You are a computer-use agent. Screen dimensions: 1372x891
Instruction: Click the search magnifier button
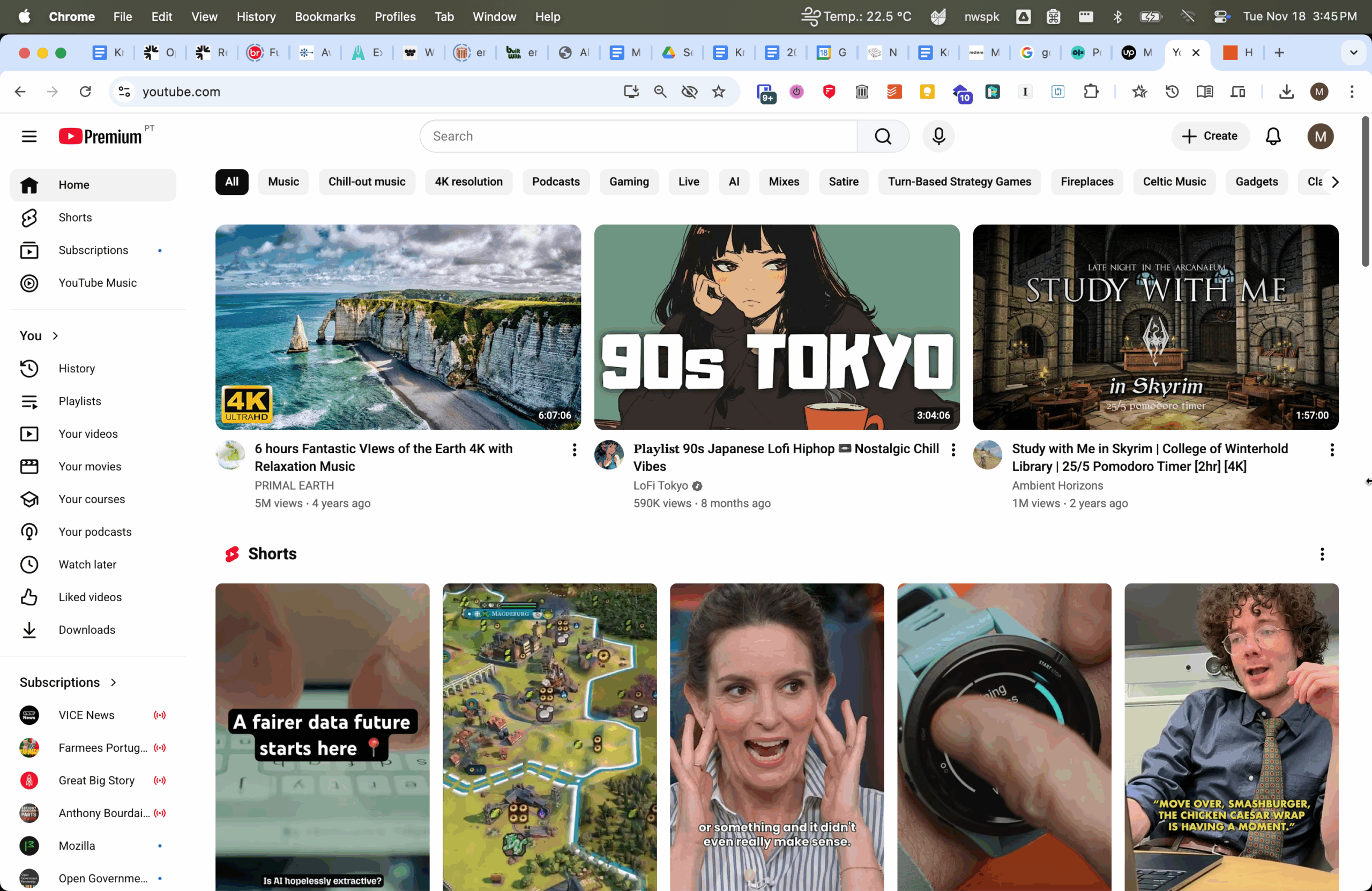(x=883, y=136)
